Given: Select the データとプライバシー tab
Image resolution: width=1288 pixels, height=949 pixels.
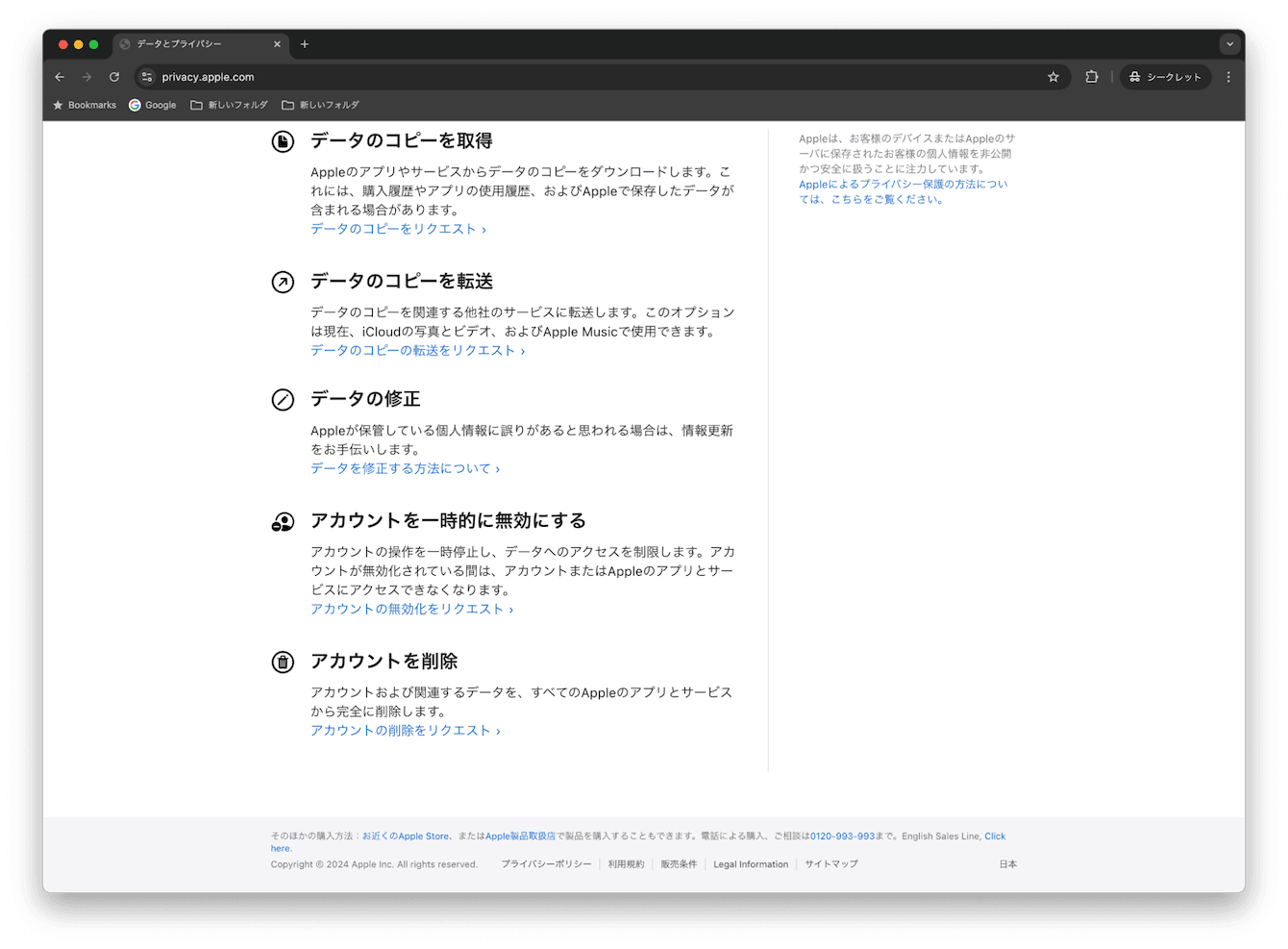Looking at the screenshot, I should (201, 44).
